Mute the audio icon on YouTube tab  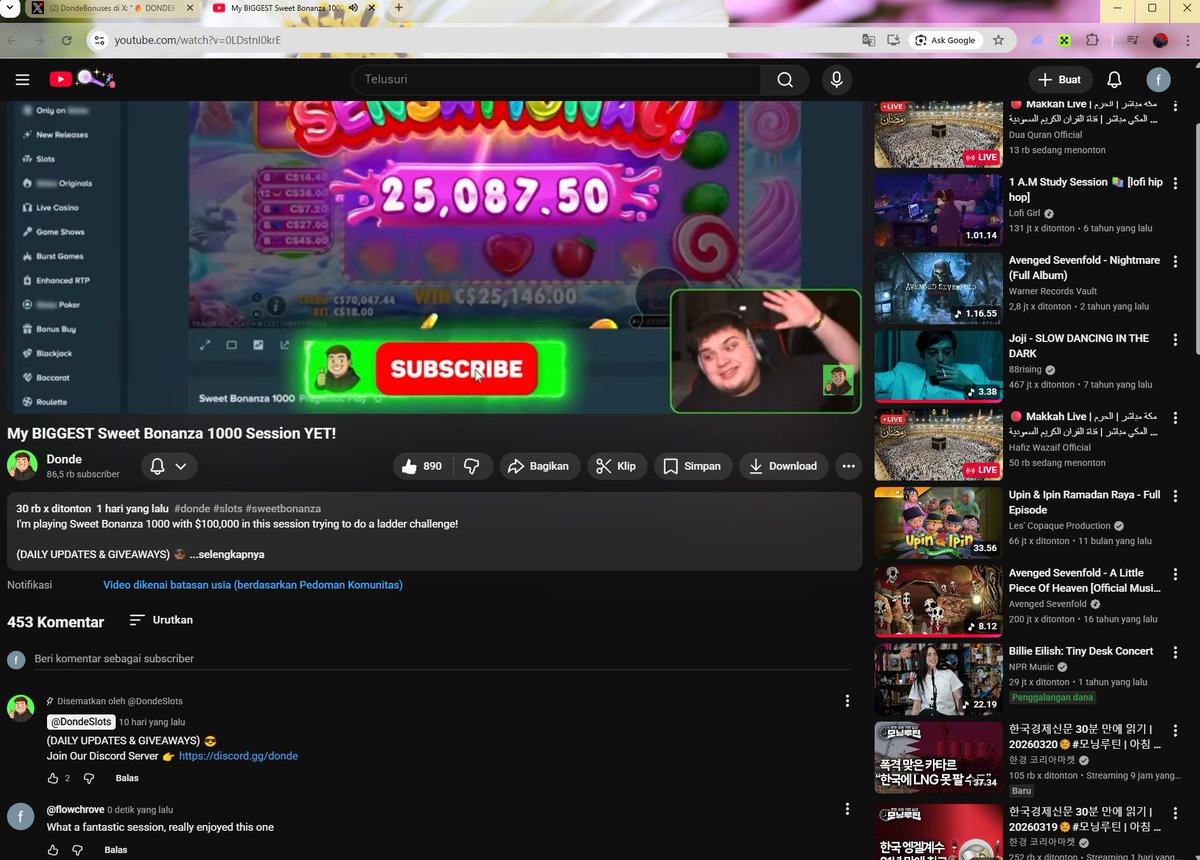353,8
